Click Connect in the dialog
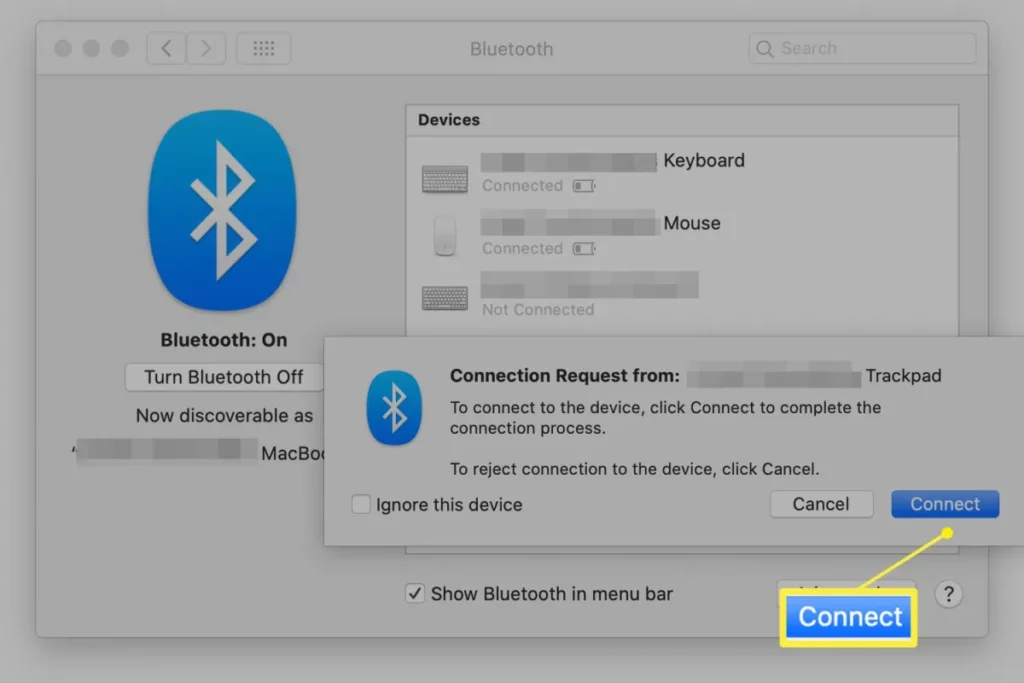The height and width of the screenshot is (683, 1024). [945, 504]
